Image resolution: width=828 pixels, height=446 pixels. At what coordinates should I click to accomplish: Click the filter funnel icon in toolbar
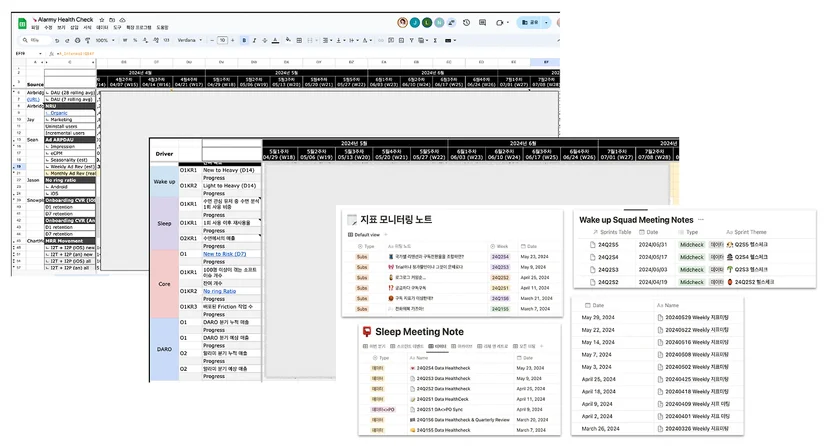(x=411, y=40)
